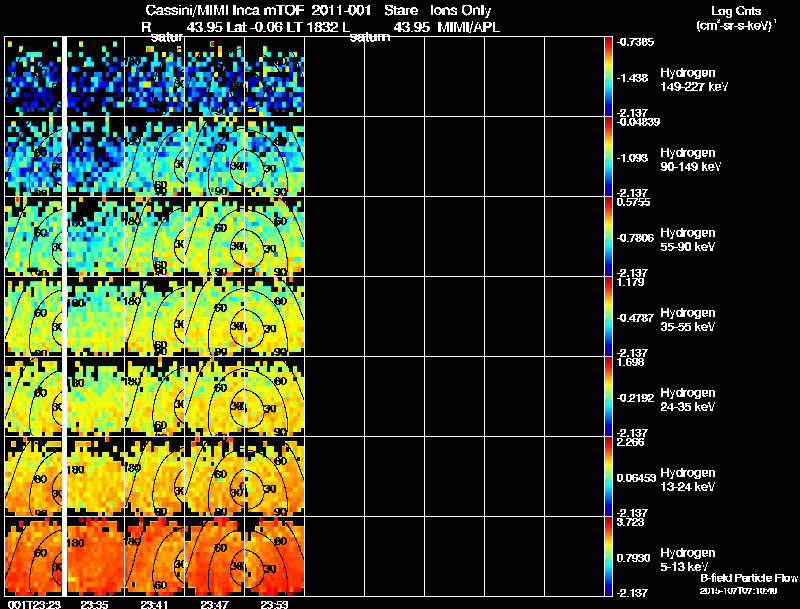Click the '-1.093' colorbar value
The width and height of the screenshot is (800, 609).
[x=632, y=158]
